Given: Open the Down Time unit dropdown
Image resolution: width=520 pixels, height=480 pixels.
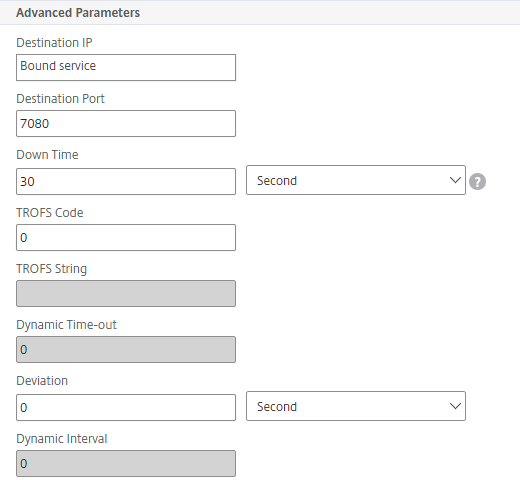Looking at the screenshot, I should pyautogui.click(x=356, y=180).
